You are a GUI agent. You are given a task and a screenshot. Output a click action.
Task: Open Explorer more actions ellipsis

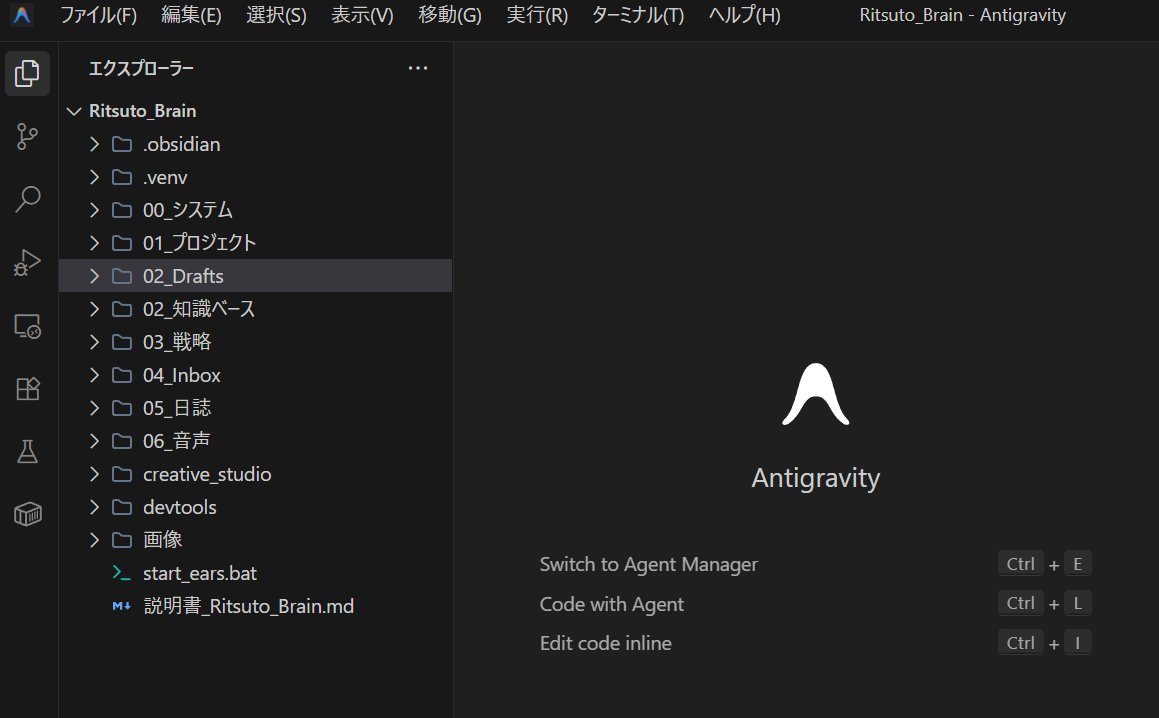click(x=418, y=68)
